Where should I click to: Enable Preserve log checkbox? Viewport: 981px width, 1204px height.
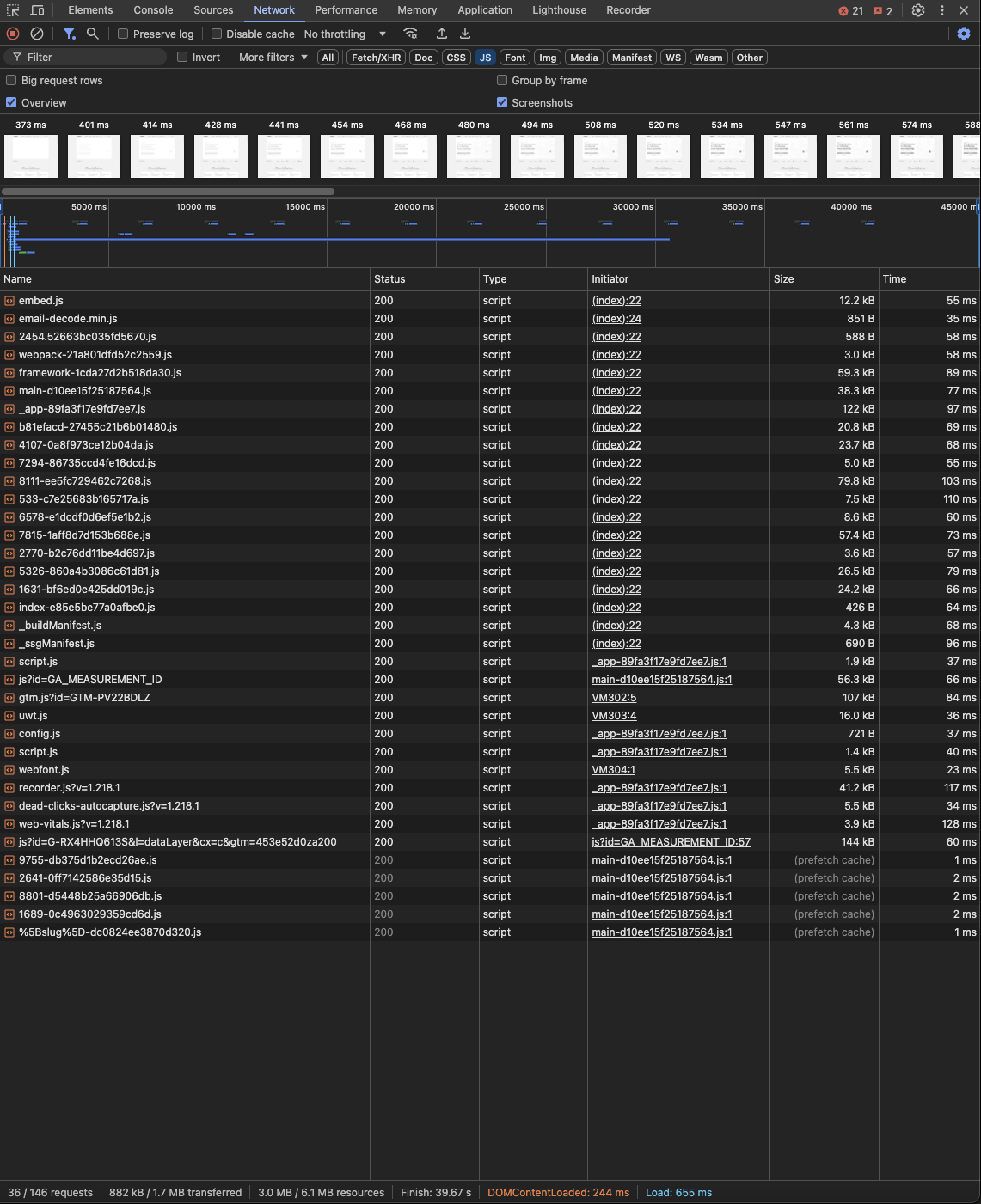123,34
